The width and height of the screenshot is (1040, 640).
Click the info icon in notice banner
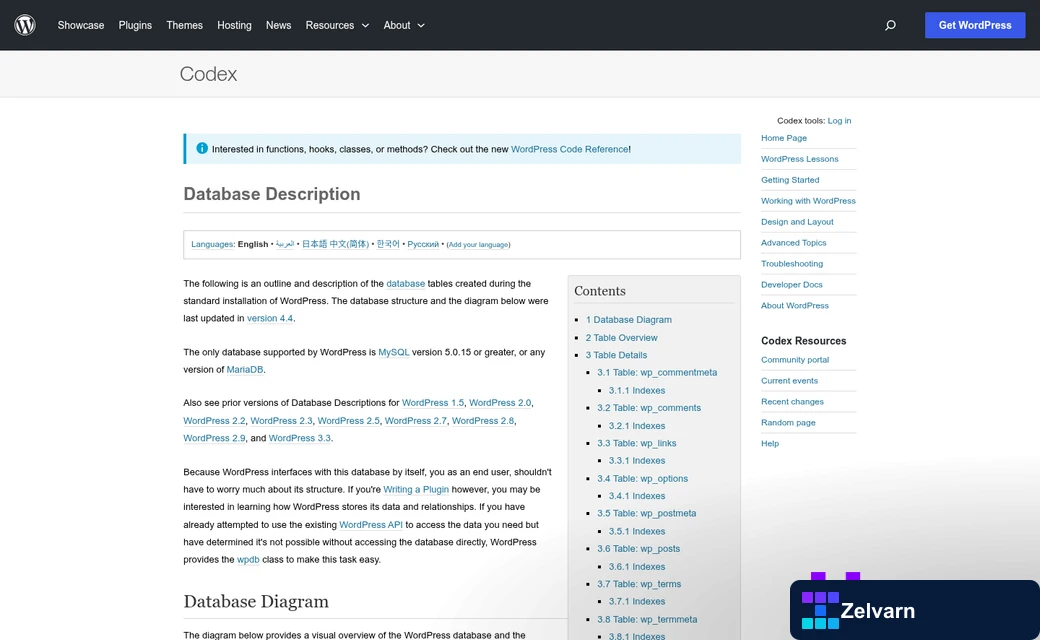tap(202, 149)
